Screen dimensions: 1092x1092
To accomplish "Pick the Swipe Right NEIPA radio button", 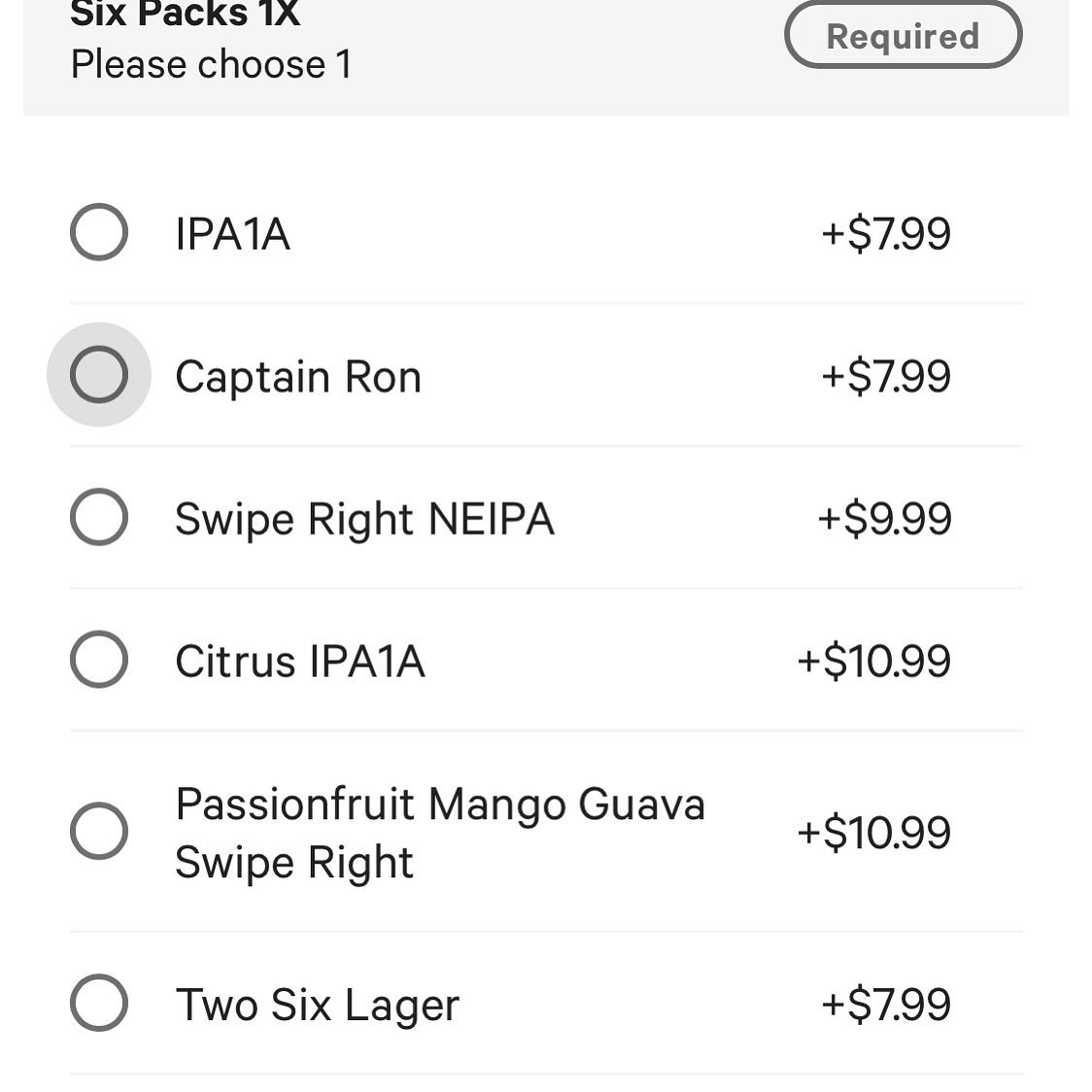I will (x=99, y=517).
